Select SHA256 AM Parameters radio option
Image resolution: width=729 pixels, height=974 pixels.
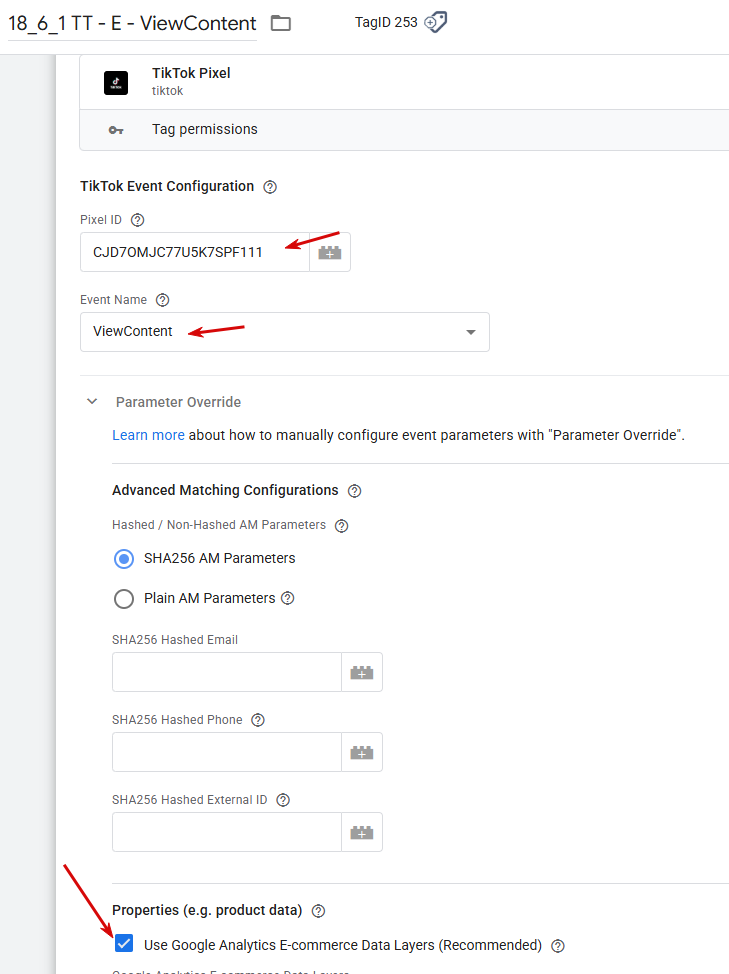pos(124,559)
